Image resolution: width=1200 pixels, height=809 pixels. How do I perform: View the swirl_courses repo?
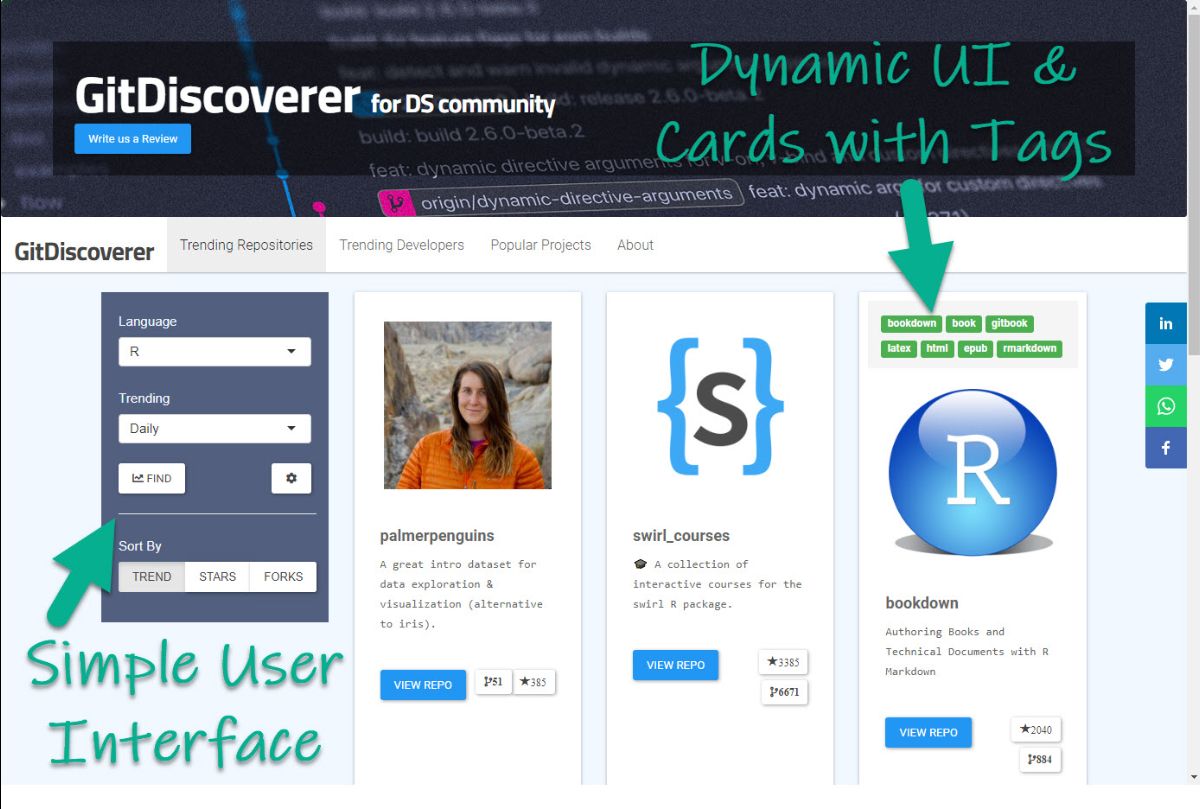pos(676,665)
